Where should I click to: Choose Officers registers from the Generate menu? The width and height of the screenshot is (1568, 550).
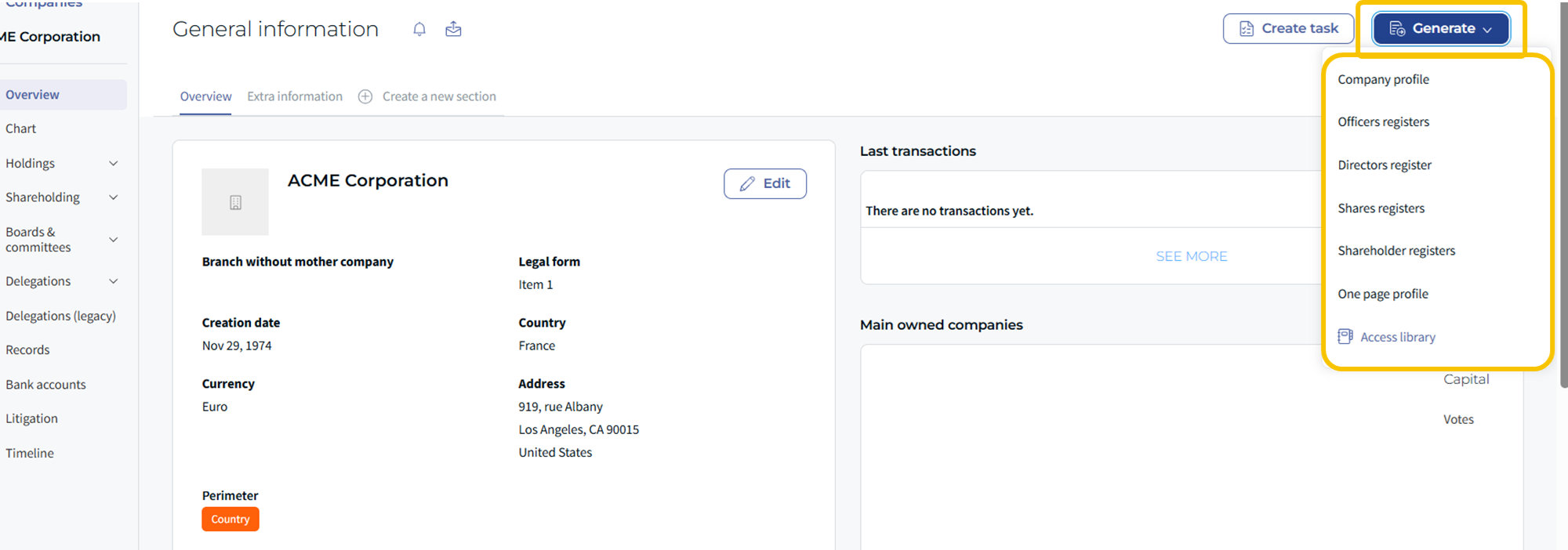click(x=1383, y=122)
